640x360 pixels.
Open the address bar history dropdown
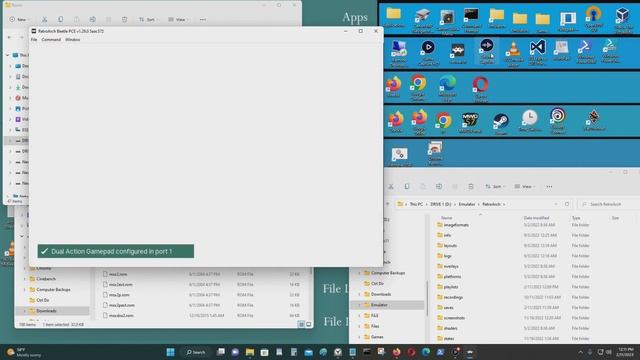556,204
